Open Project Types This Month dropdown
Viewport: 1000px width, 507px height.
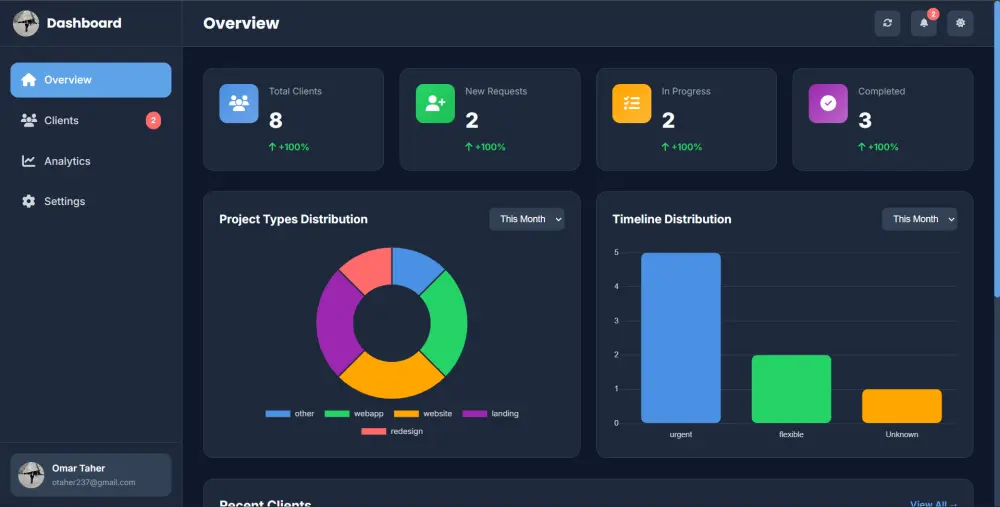coord(527,219)
